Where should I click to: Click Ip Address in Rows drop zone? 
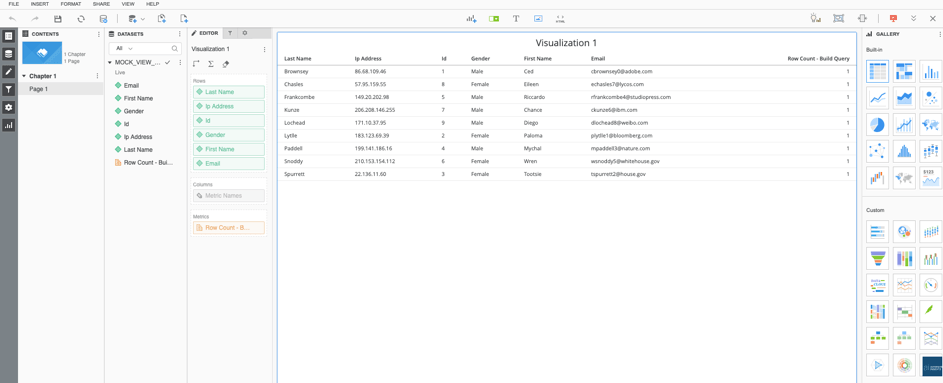[x=229, y=106]
